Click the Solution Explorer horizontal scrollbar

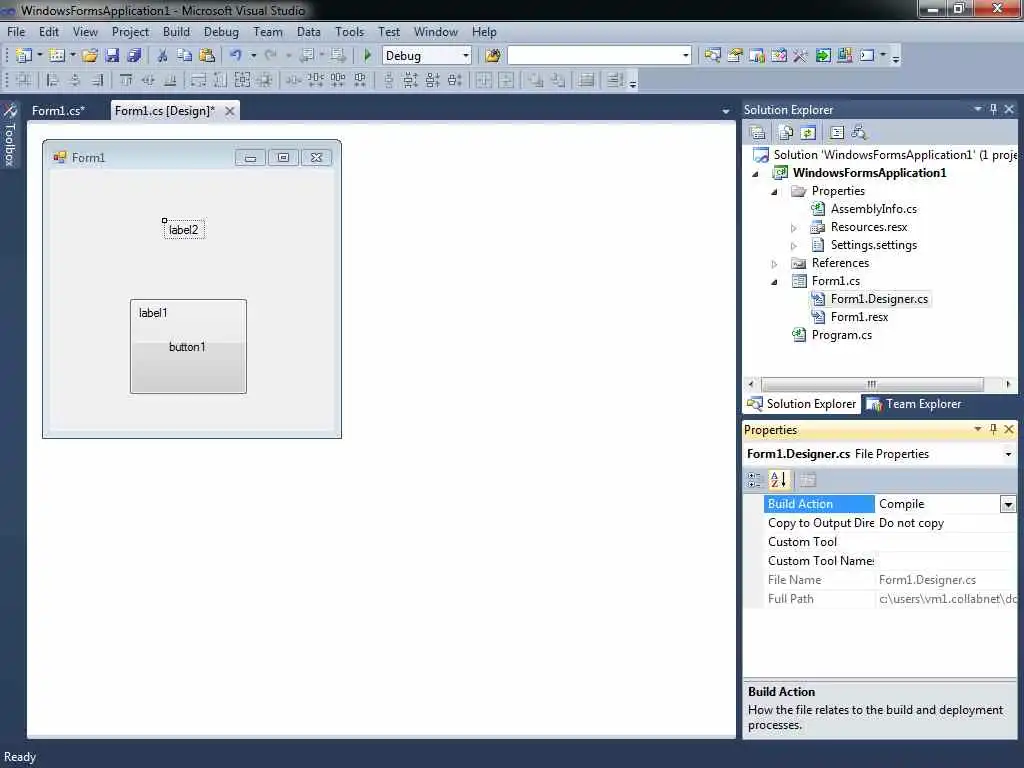click(x=872, y=384)
